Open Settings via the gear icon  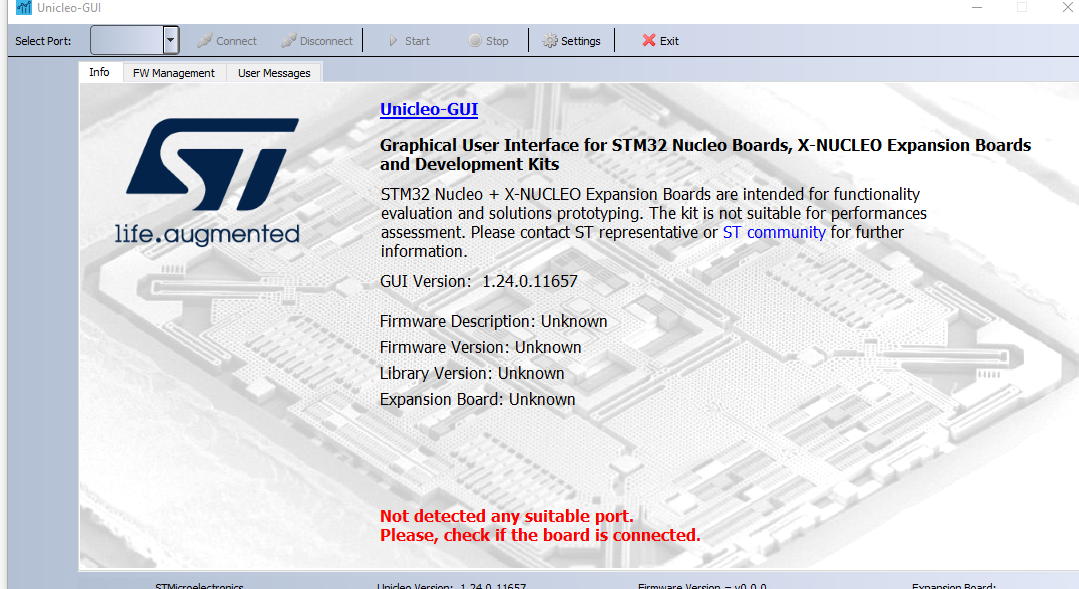click(x=548, y=40)
